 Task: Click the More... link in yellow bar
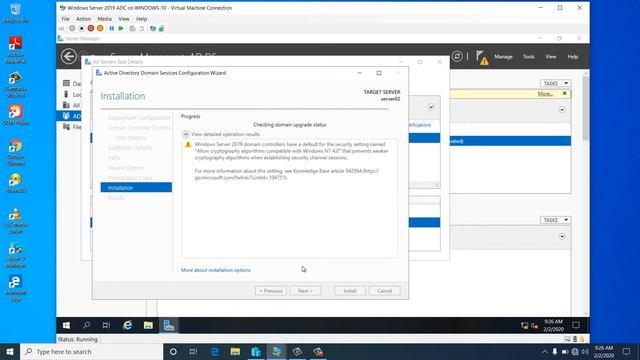pos(545,93)
